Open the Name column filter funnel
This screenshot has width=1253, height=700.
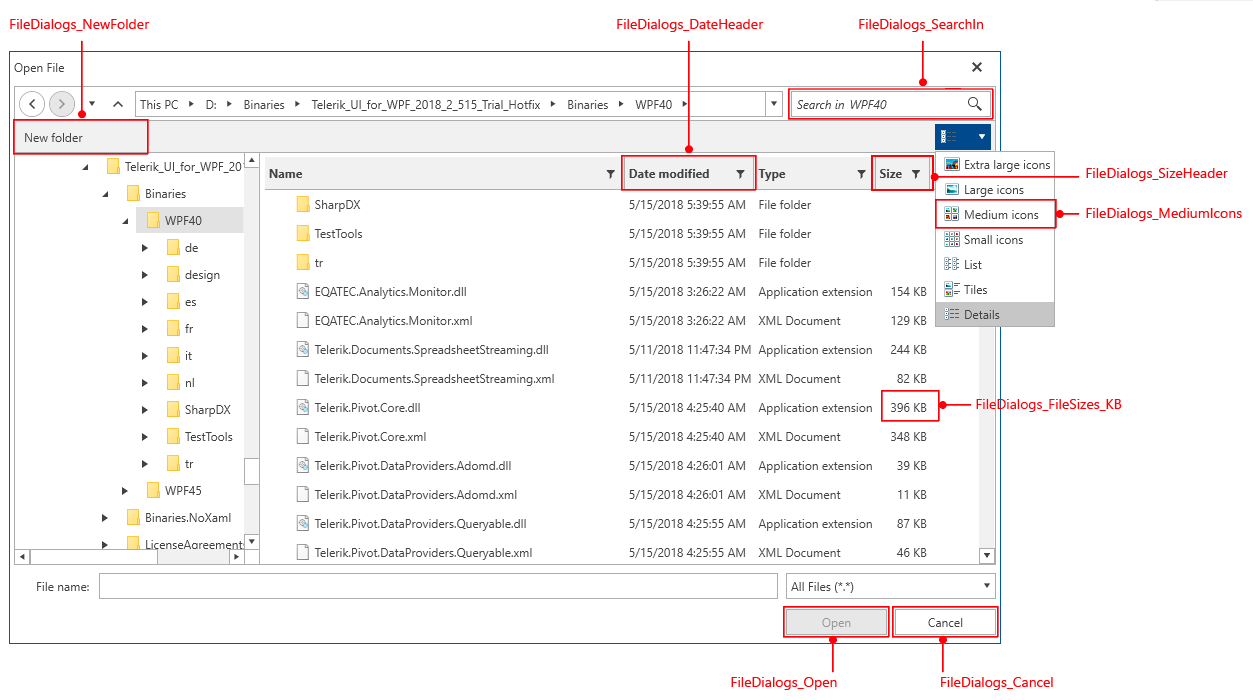(x=611, y=173)
